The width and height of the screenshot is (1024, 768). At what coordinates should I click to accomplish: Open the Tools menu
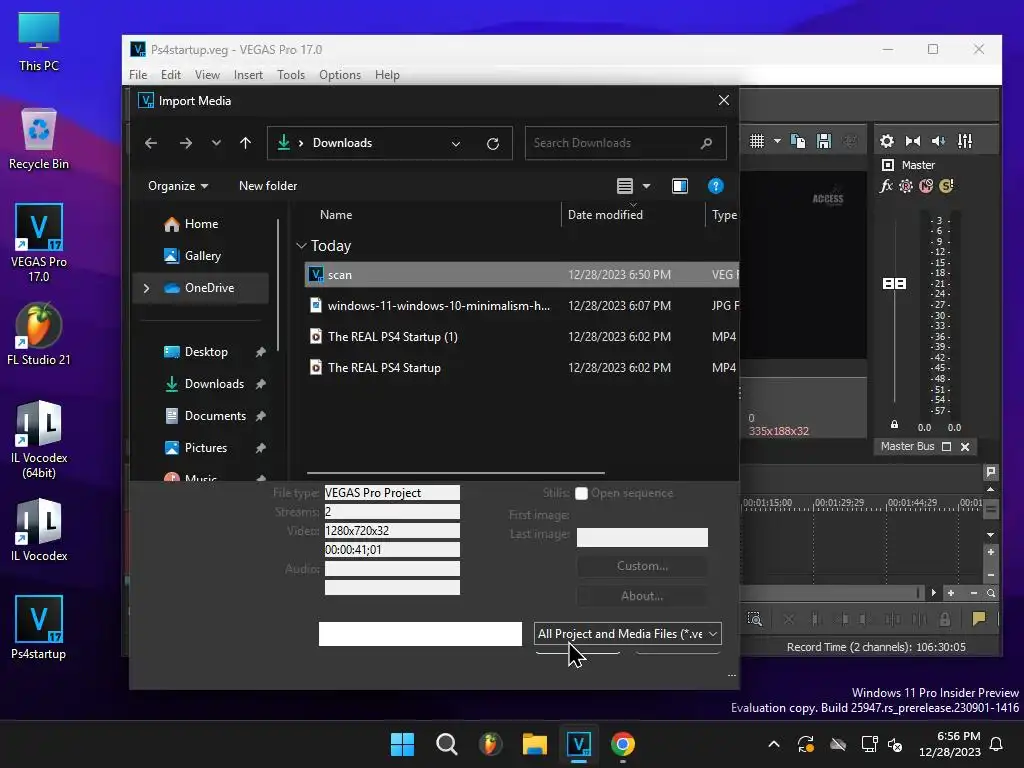(291, 75)
